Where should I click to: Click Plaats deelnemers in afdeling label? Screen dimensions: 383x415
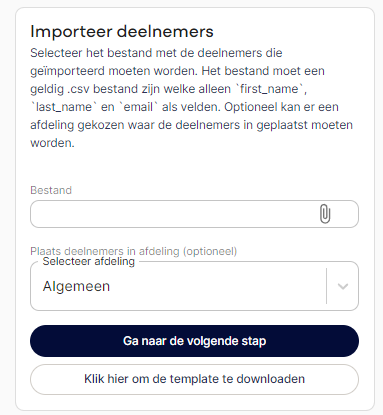133,251
